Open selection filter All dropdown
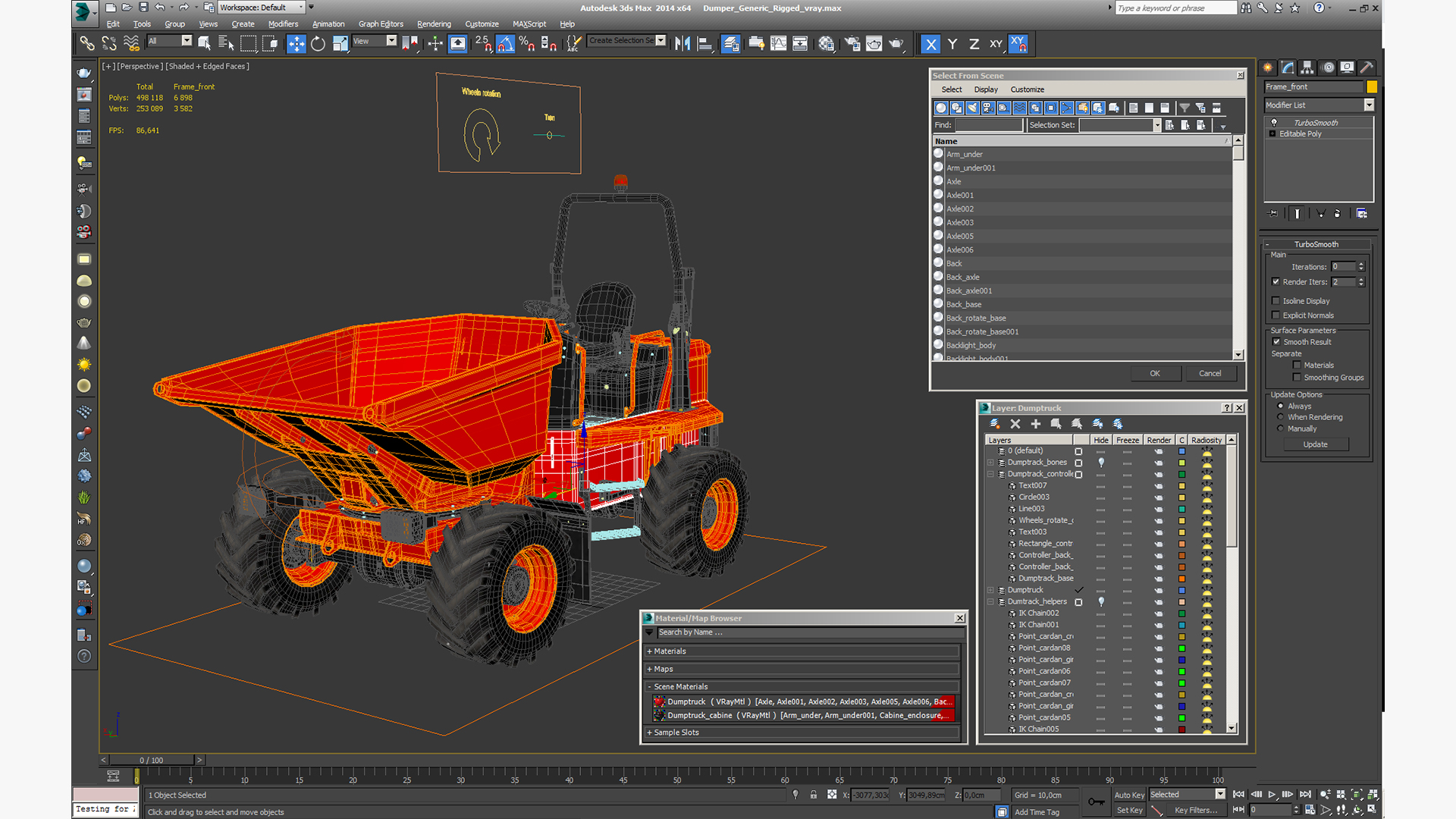The width and height of the screenshot is (1456, 819). pos(170,41)
